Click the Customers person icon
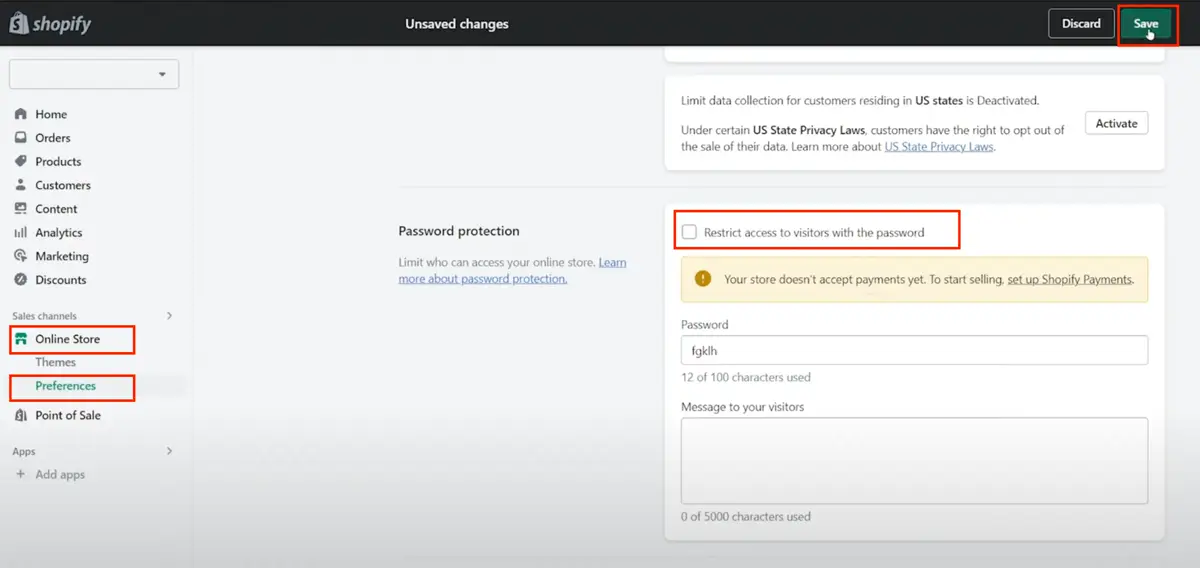1200x568 pixels. tap(20, 185)
